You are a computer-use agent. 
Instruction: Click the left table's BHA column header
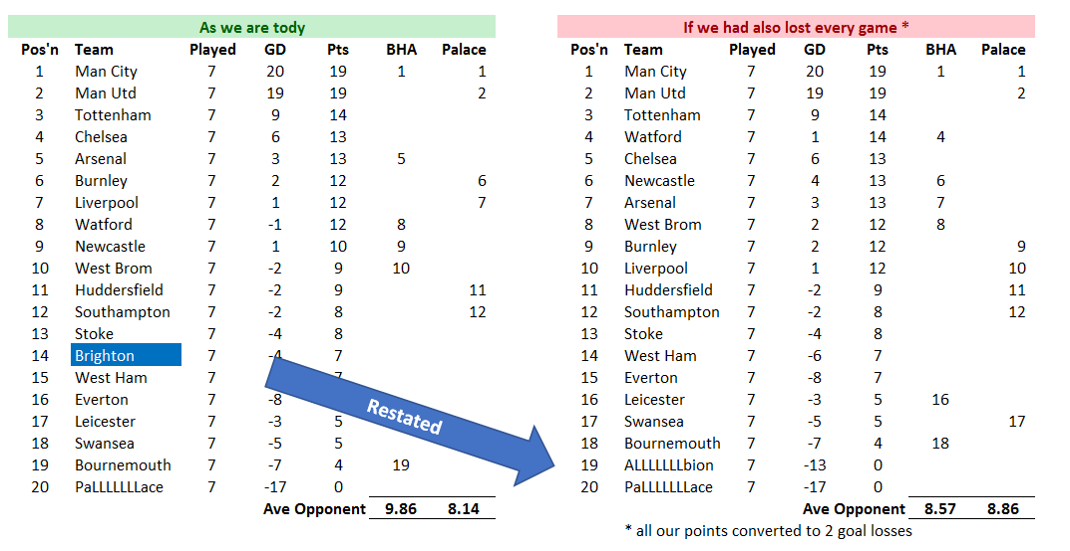[x=401, y=50]
